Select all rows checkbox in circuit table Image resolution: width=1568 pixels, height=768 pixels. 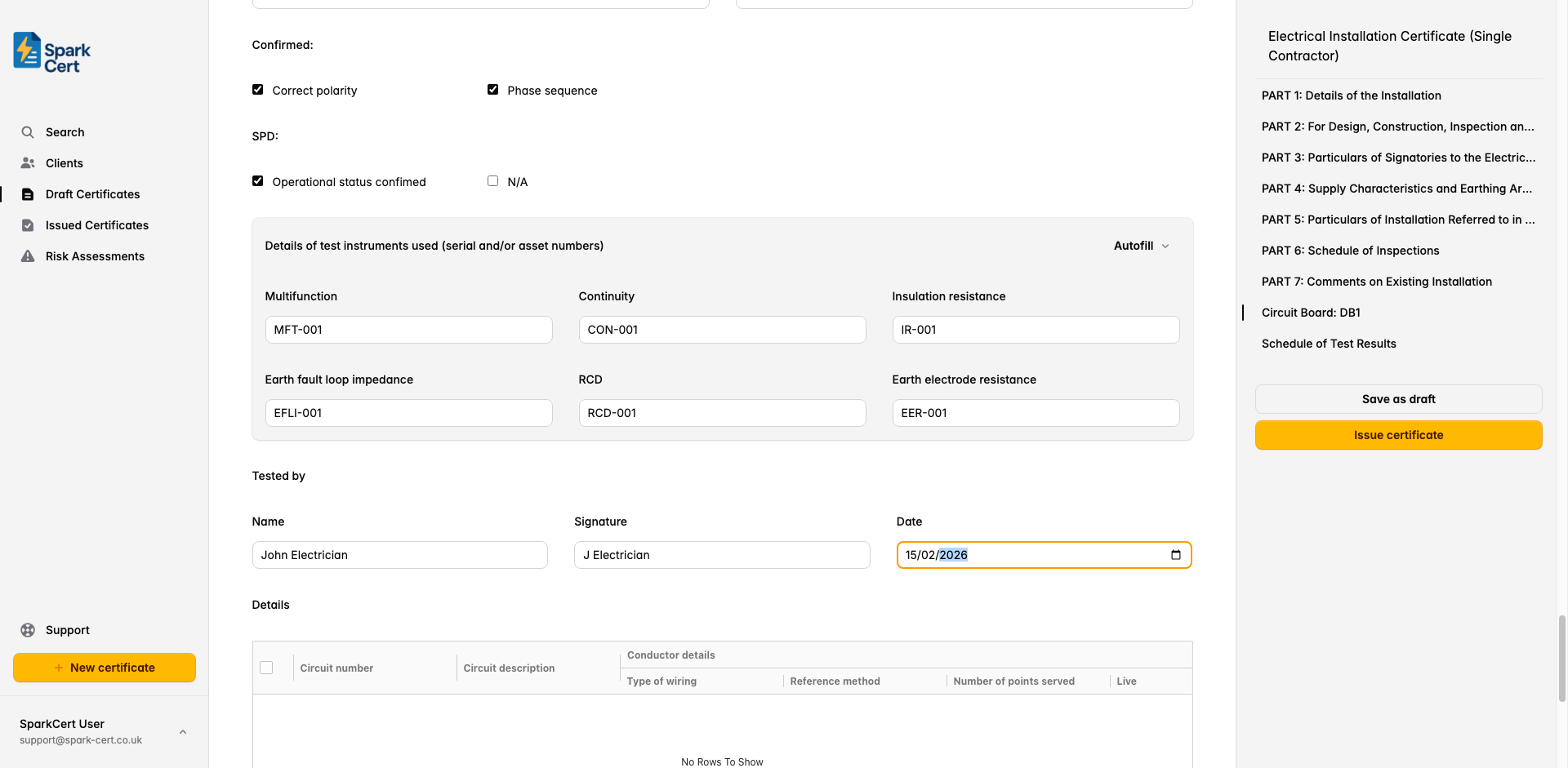266,668
